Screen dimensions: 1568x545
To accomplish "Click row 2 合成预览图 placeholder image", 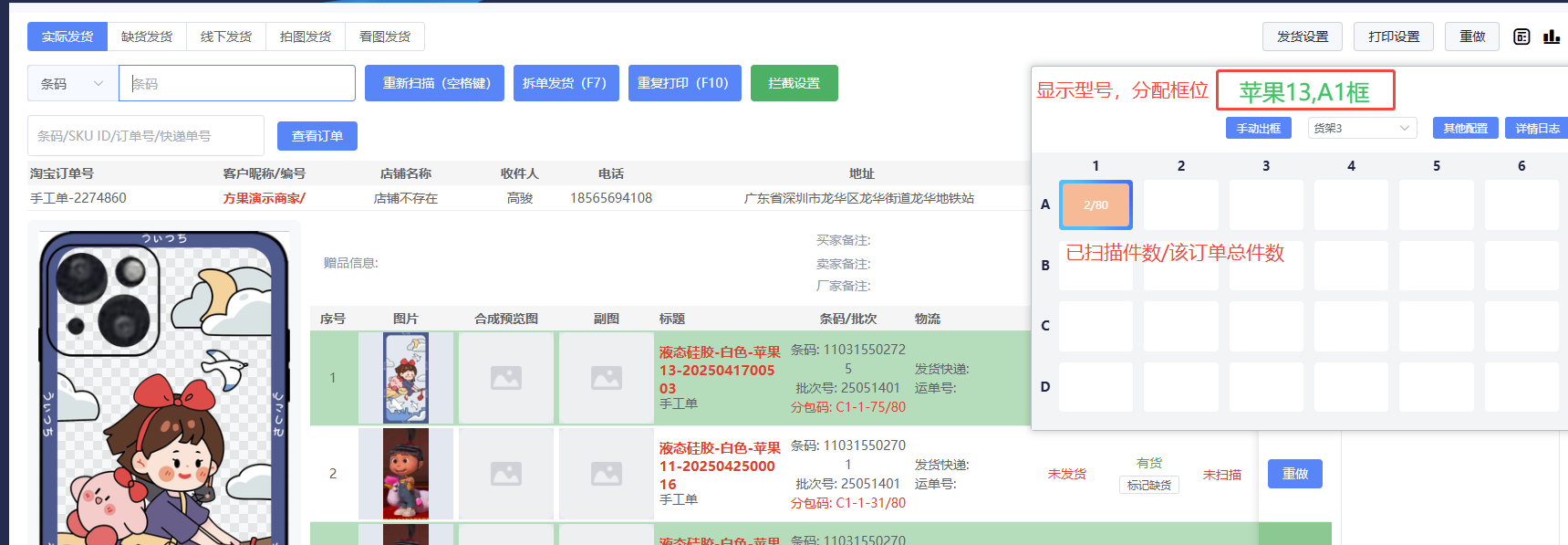I will pyautogui.click(x=506, y=474).
